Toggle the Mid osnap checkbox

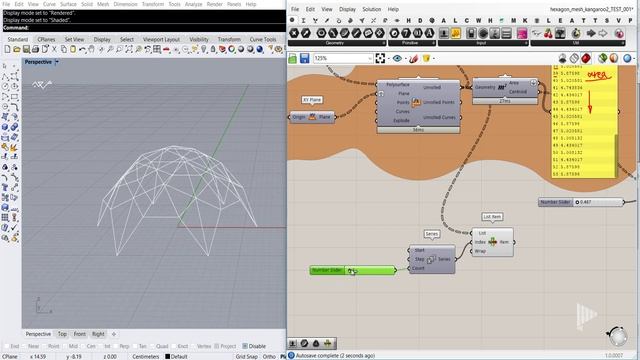(64, 346)
